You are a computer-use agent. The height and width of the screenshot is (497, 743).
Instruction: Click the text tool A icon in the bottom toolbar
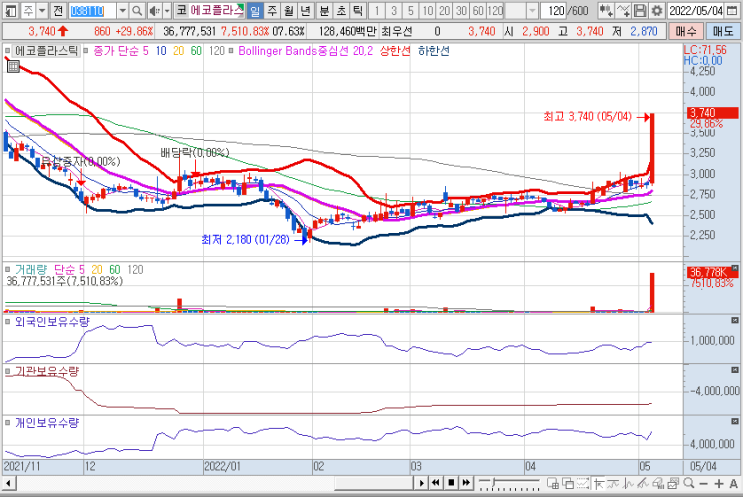733,483
